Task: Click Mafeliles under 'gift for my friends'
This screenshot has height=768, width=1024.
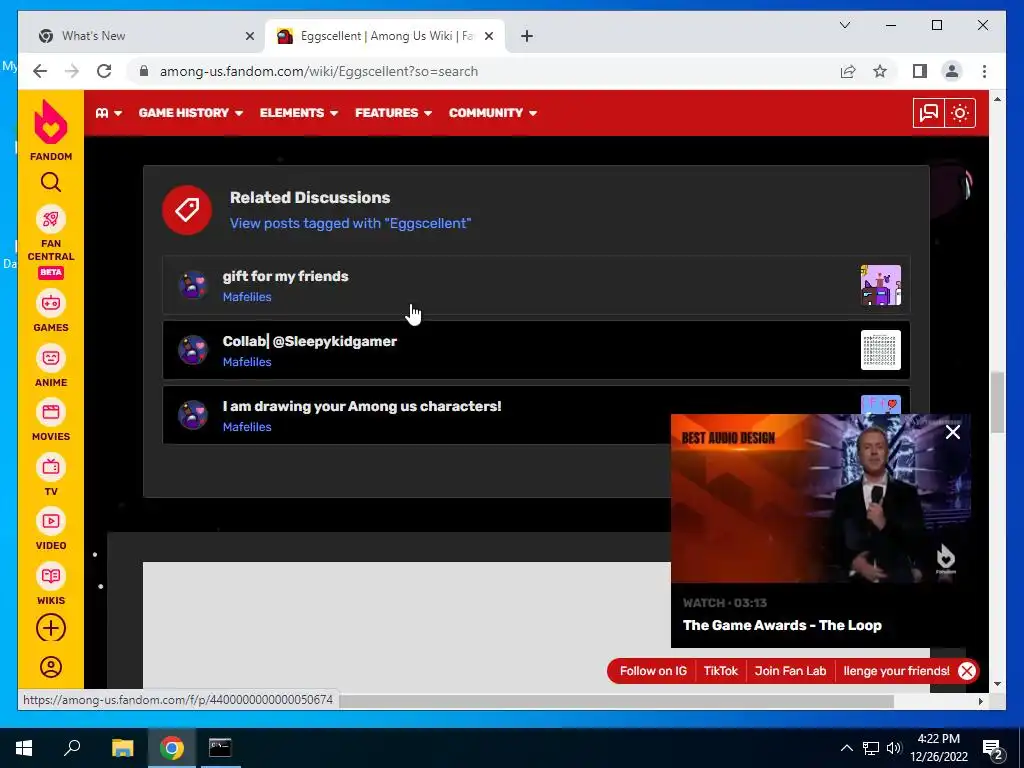Action: tap(247, 296)
